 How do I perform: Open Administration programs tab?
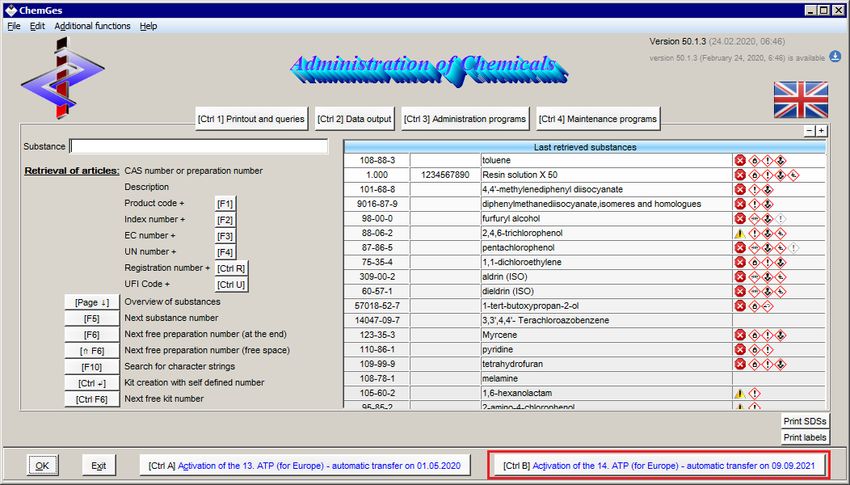tap(465, 119)
